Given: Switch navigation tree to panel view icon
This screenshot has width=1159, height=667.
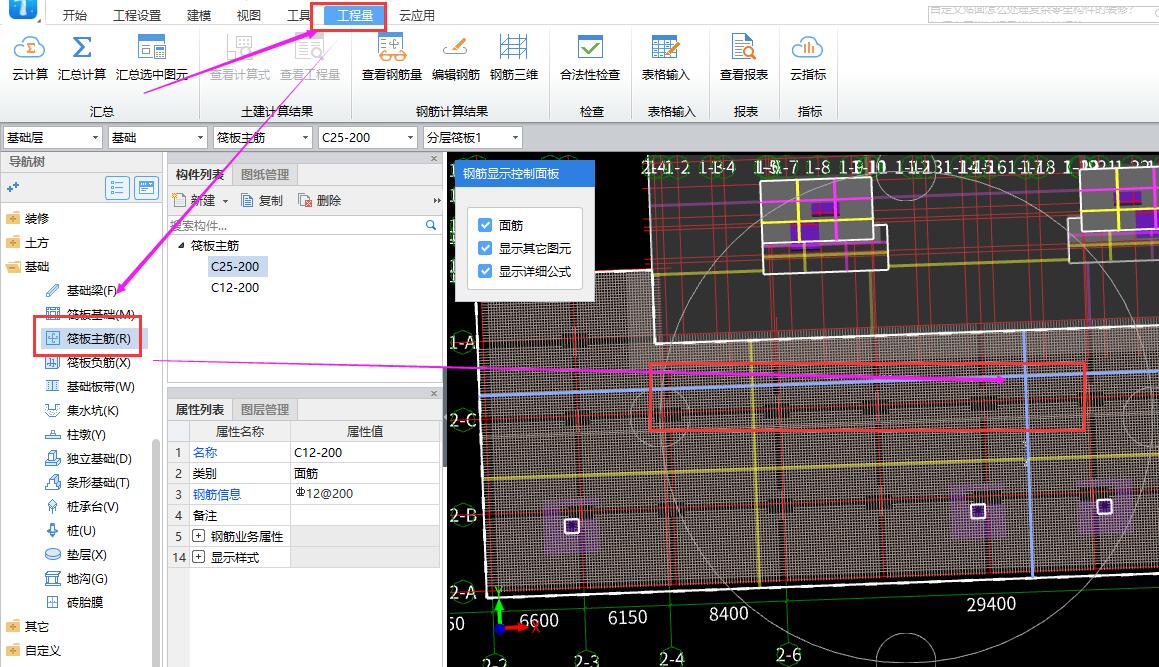Looking at the screenshot, I should pyautogui.click(x=146, y=188).
